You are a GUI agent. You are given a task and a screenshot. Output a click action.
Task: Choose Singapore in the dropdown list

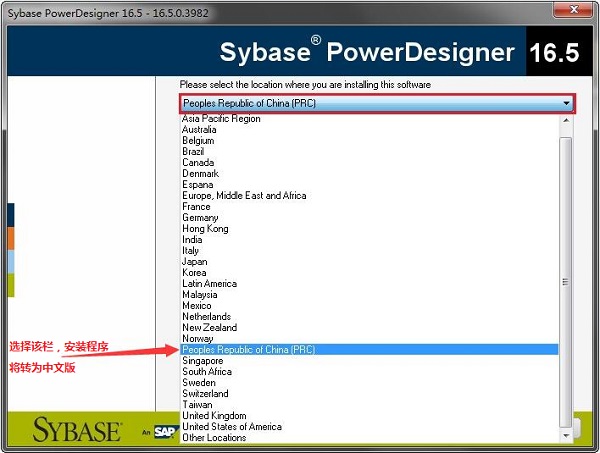click(x=202, y=361)
